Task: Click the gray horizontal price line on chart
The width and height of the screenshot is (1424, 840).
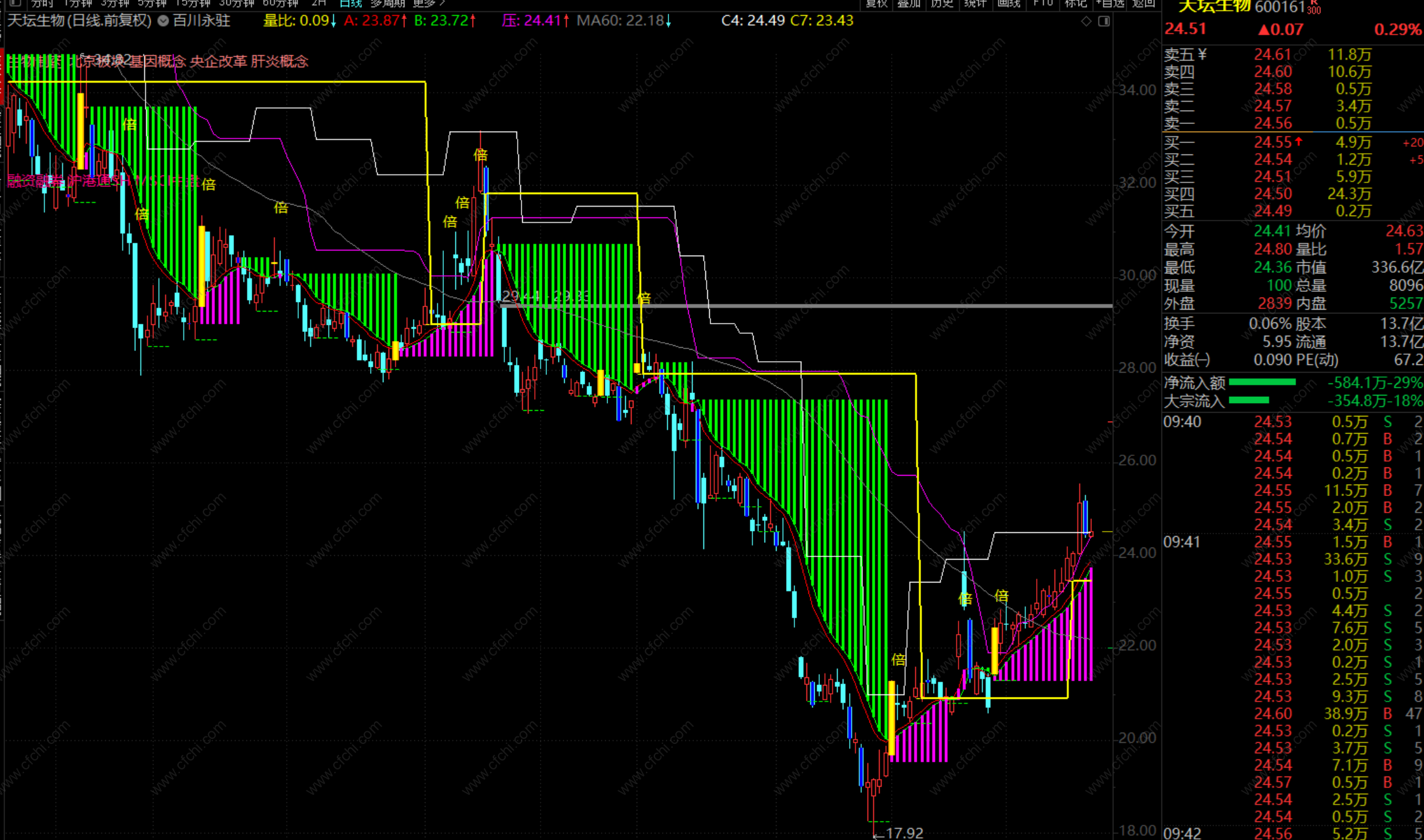Action: (890, 306)
